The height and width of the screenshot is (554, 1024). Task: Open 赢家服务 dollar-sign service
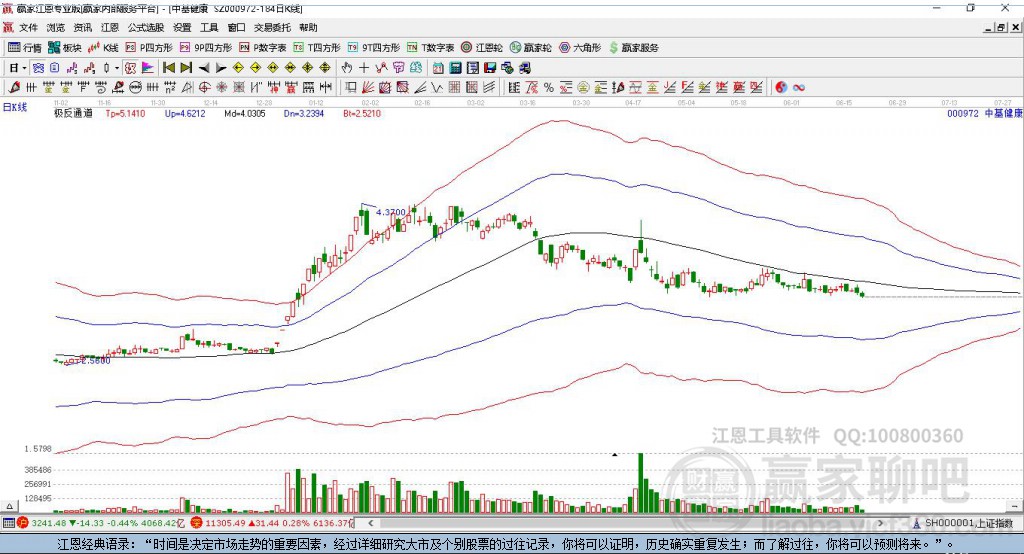[633, 48]
